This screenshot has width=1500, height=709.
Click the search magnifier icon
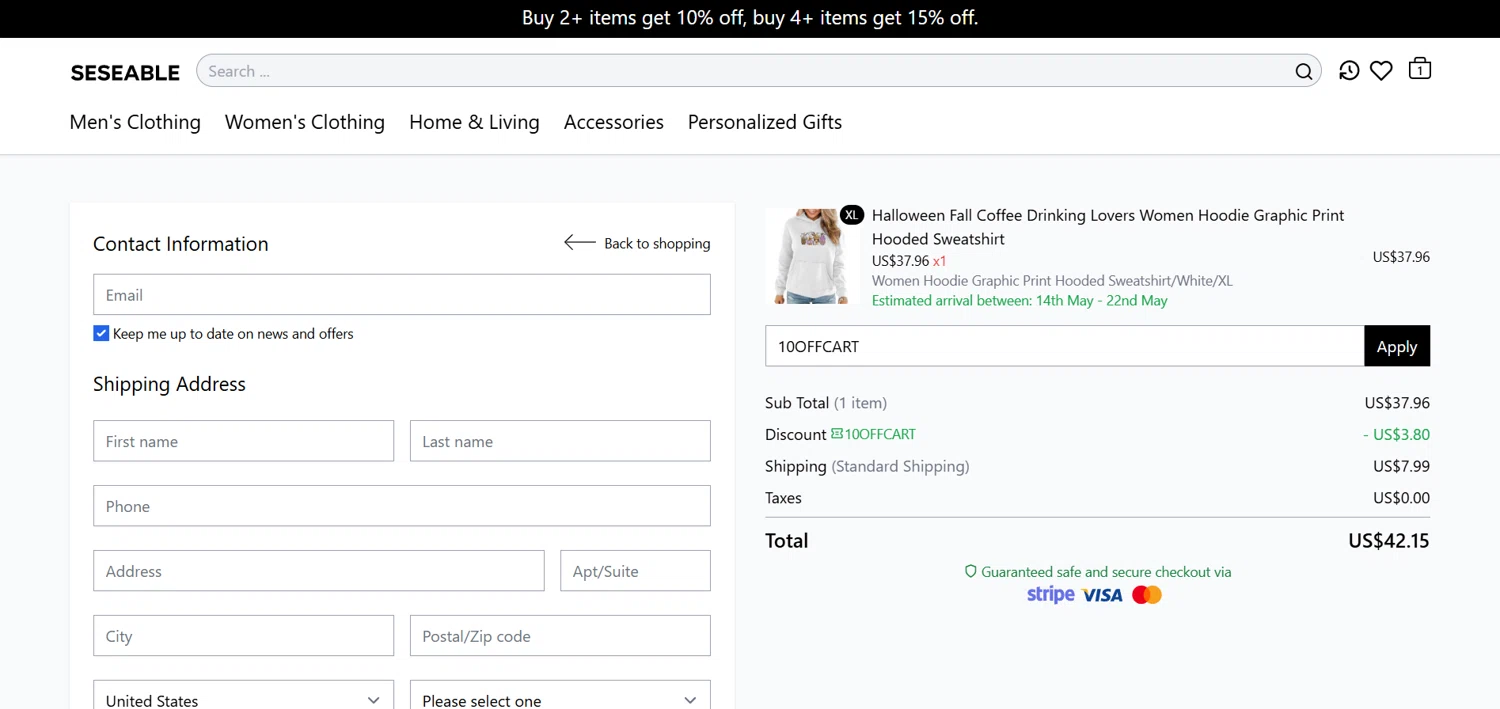(x=1304, y=71)
